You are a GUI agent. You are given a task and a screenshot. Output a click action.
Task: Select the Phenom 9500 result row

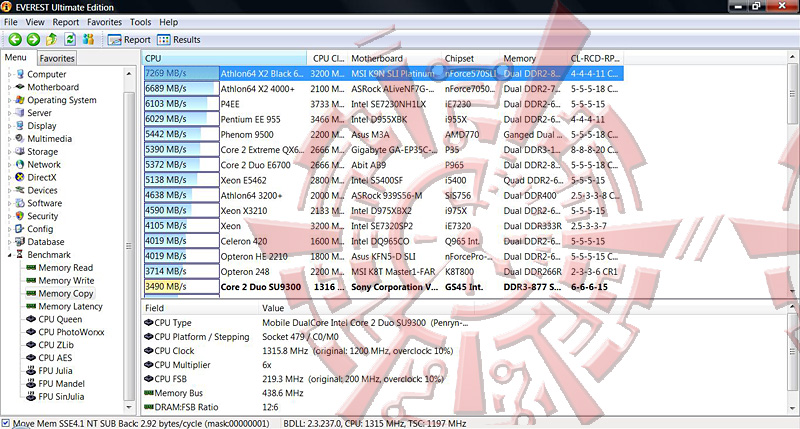(x=383, y=134)
